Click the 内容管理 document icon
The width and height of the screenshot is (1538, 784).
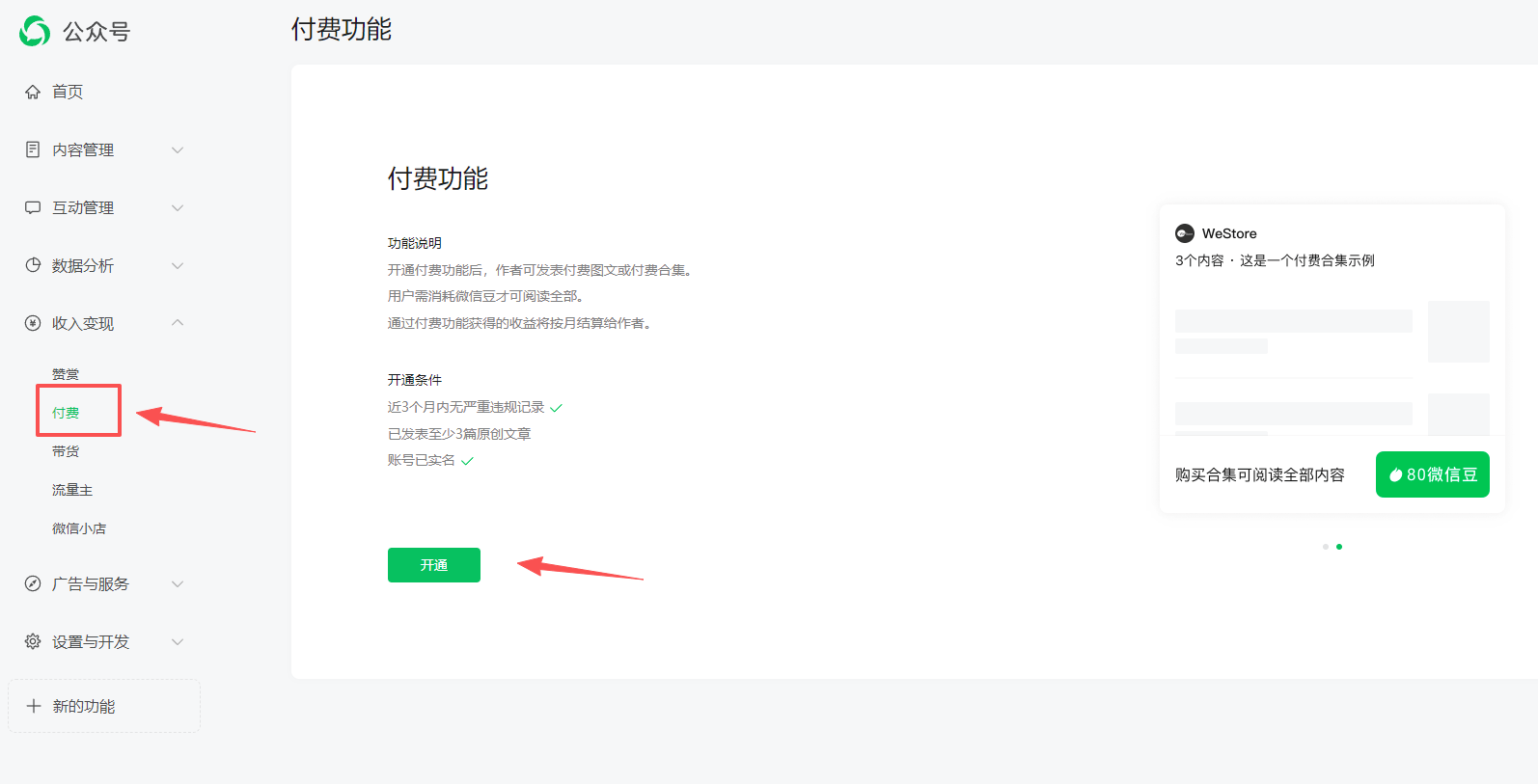click(x=33, y=149)
